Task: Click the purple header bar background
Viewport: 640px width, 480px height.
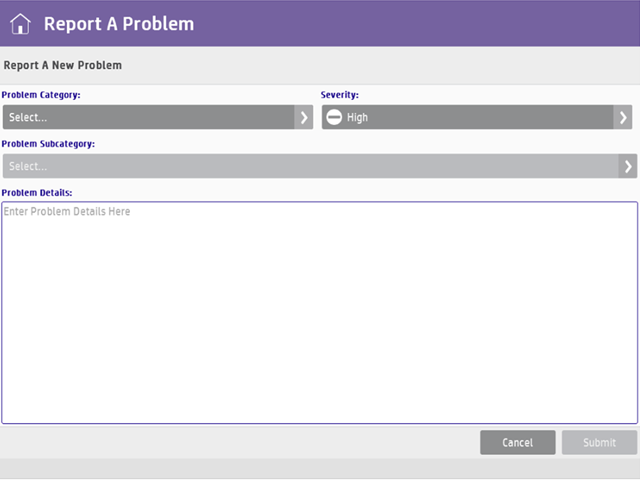Action: click(420, 23)
